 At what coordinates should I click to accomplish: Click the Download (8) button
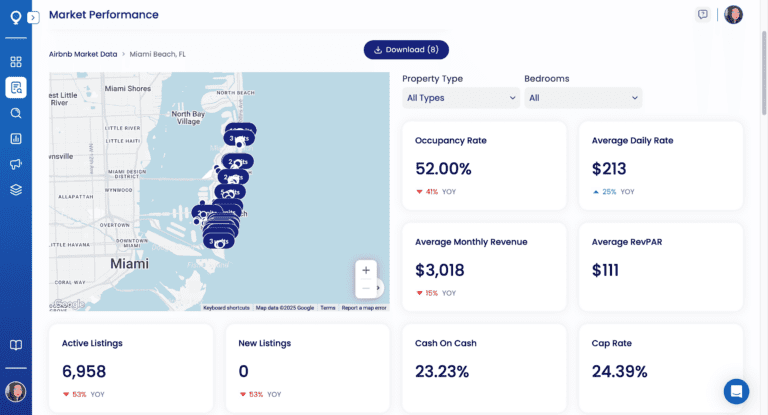(406, 49)
